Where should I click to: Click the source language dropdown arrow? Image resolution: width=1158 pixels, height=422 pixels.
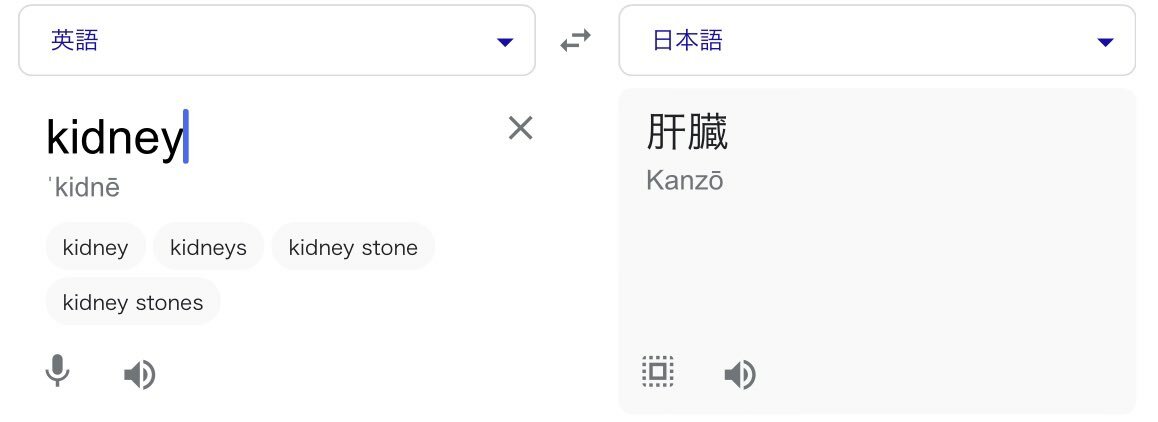pos(505,42)
